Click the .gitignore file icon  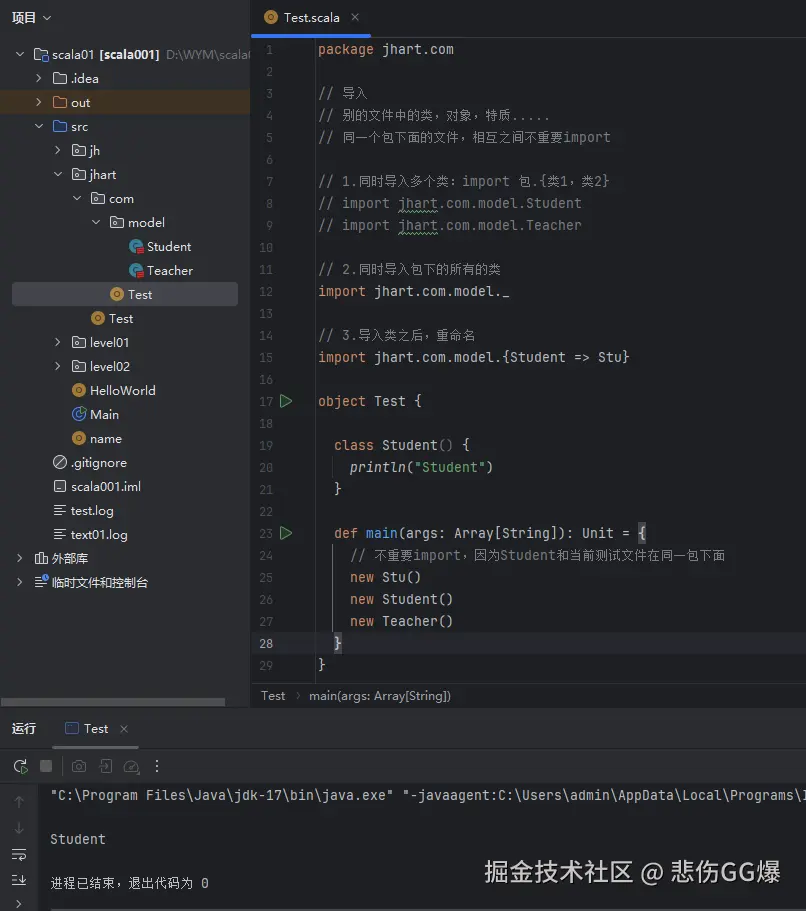coord(60,462)
